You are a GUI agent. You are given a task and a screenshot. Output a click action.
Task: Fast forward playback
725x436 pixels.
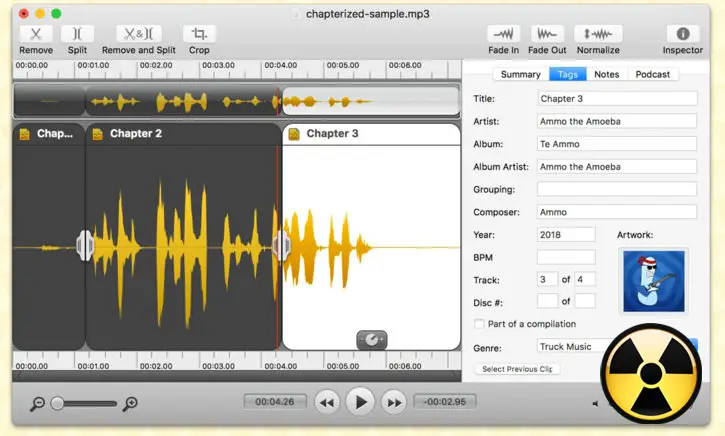[394, 403]
